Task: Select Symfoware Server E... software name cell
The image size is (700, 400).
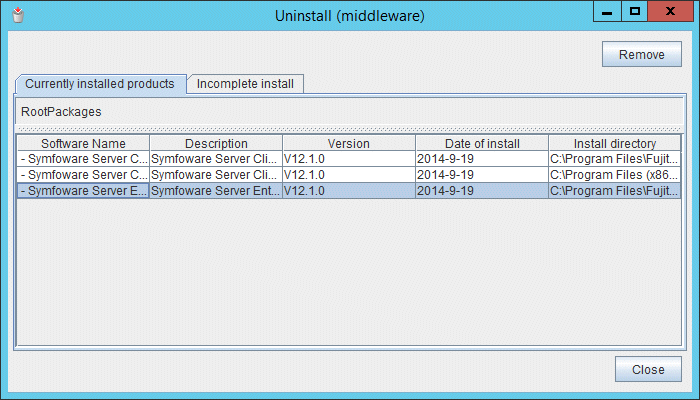Action: pyautogui.click(x=83, y=191)
